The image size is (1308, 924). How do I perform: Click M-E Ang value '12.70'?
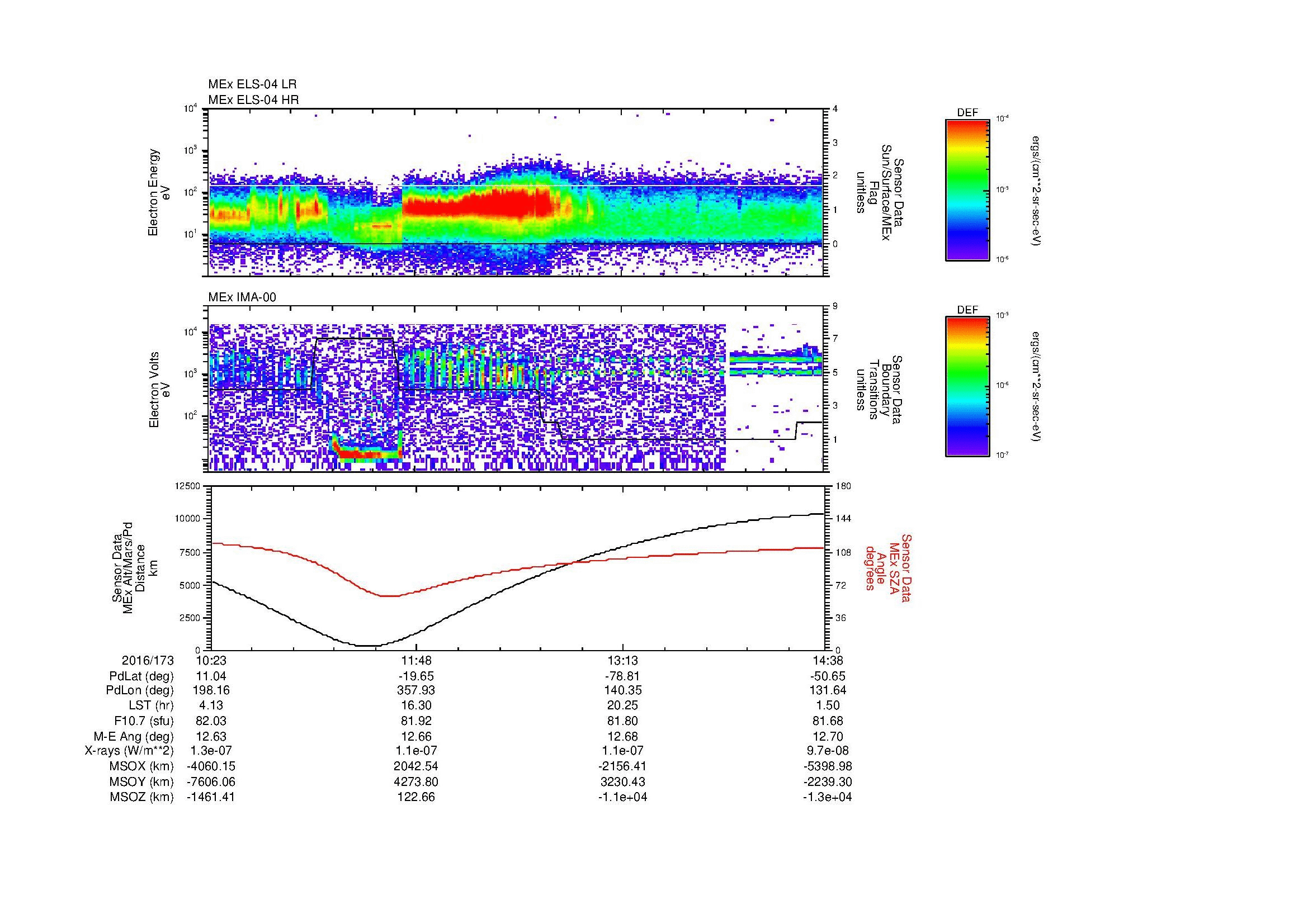tap(828, 736)
